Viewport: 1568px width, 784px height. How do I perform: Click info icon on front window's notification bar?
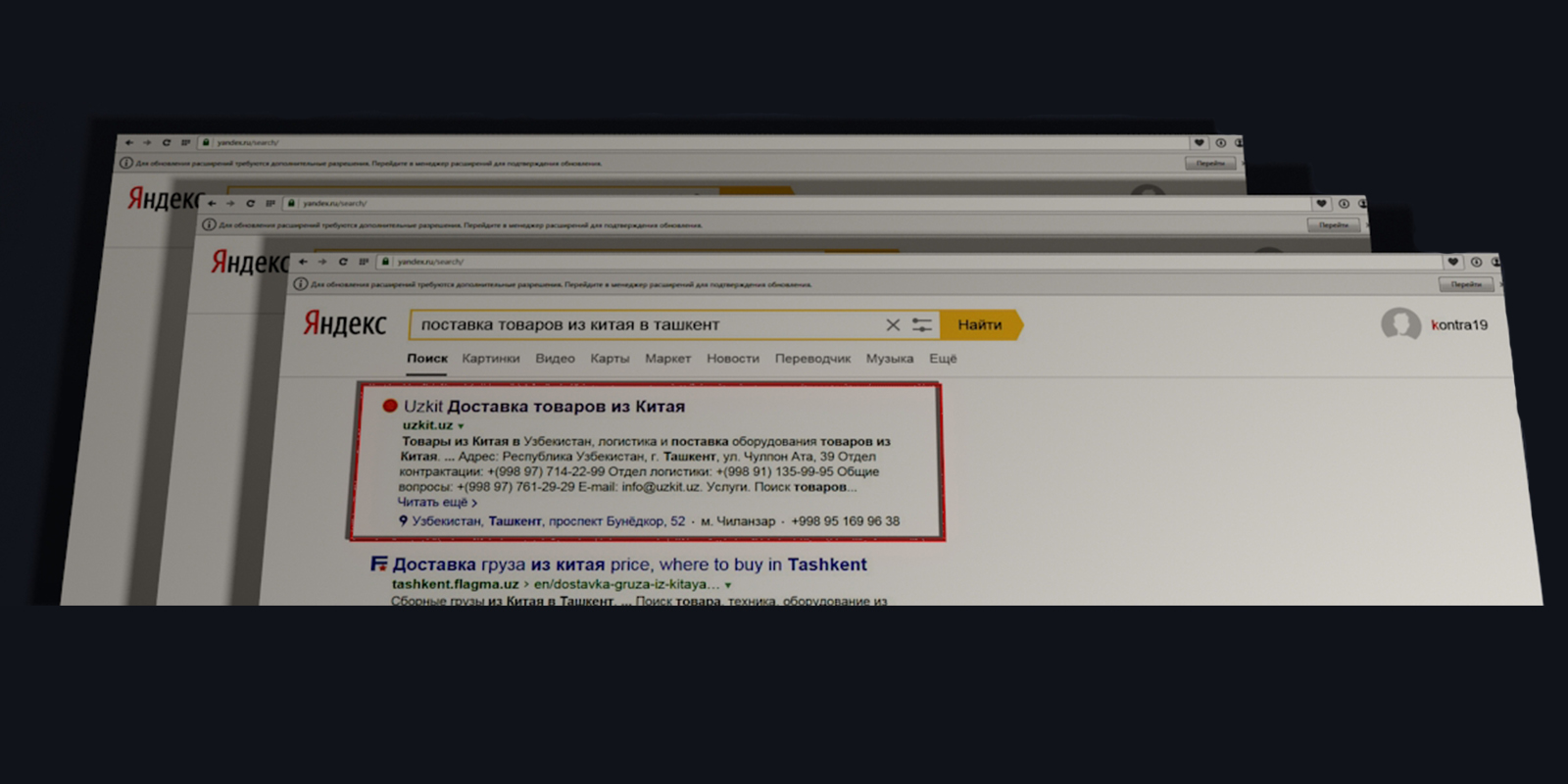point(301,284)
